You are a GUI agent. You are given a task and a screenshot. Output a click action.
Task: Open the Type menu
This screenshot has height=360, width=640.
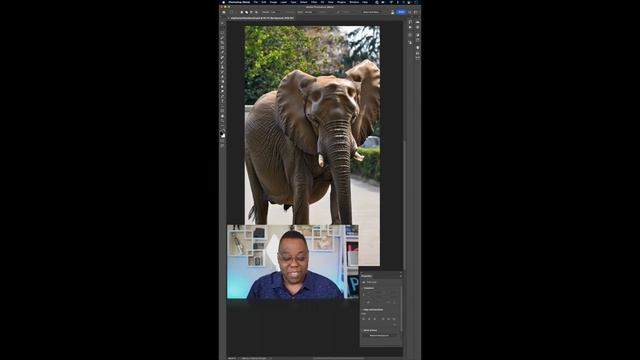[x=293, y=2]
